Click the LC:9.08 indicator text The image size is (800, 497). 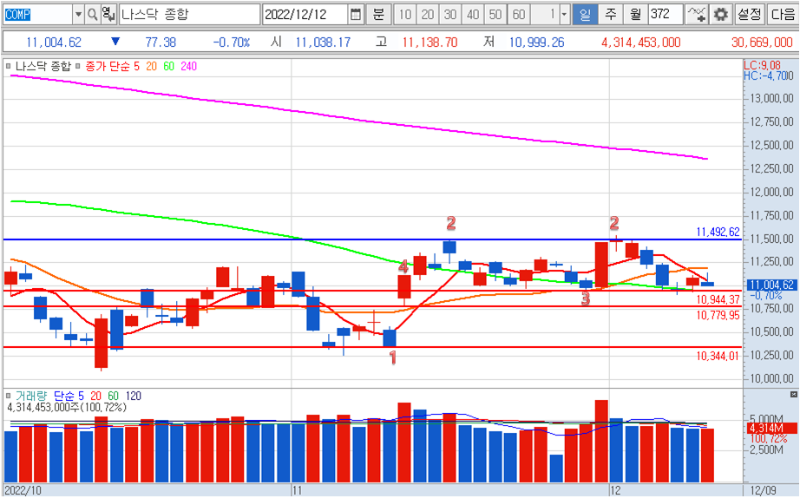[762, 65]
